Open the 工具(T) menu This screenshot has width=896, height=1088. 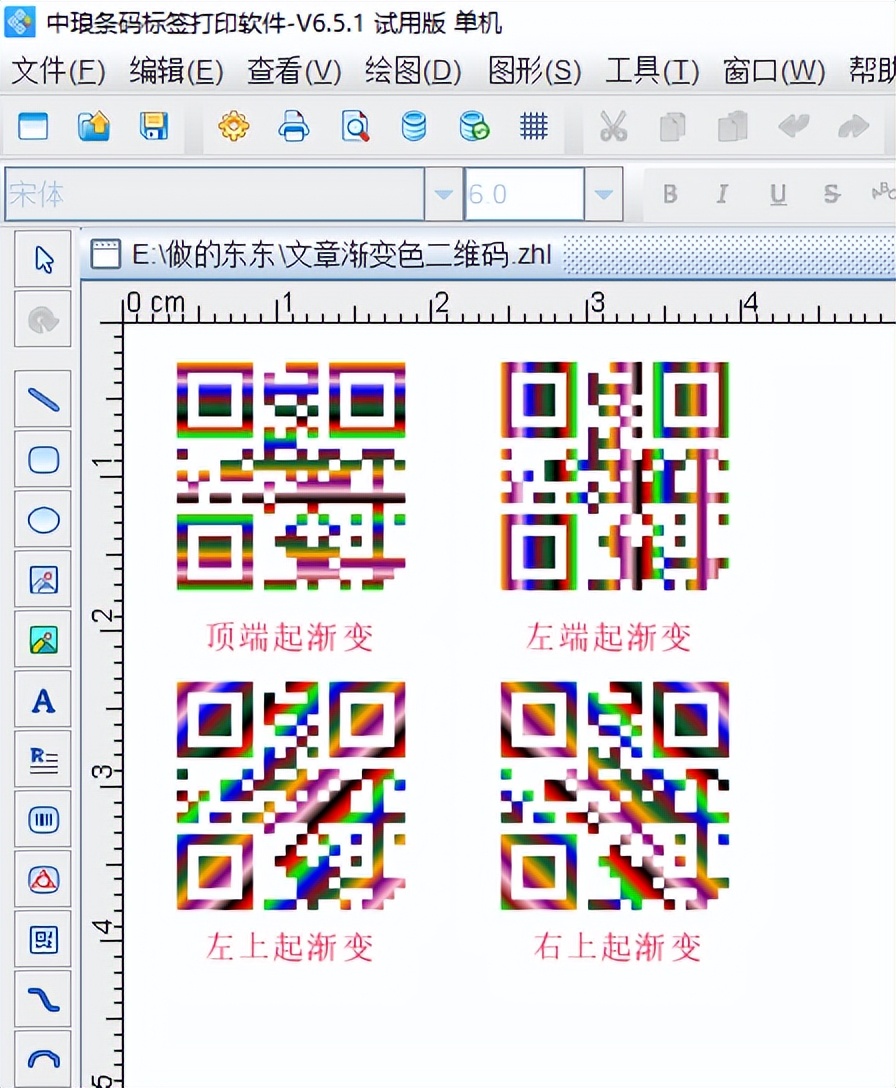652,71
